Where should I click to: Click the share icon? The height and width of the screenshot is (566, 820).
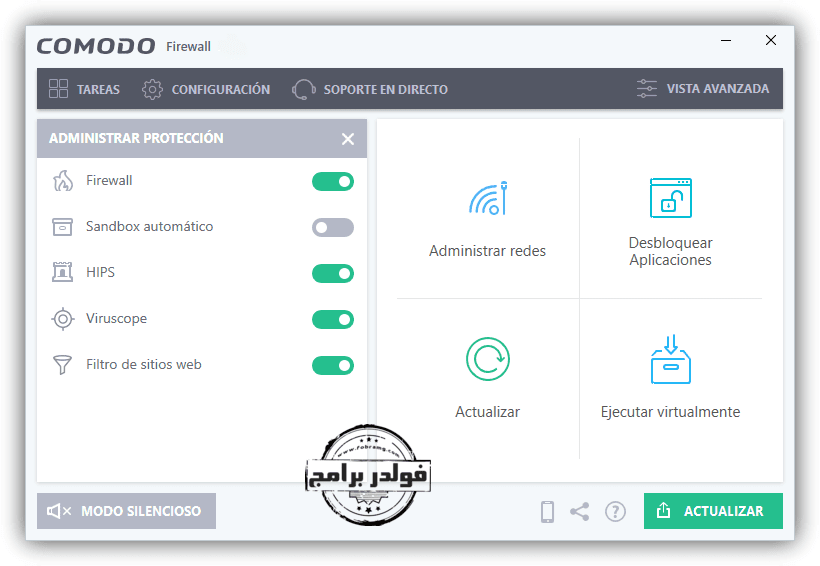point(579,511)
